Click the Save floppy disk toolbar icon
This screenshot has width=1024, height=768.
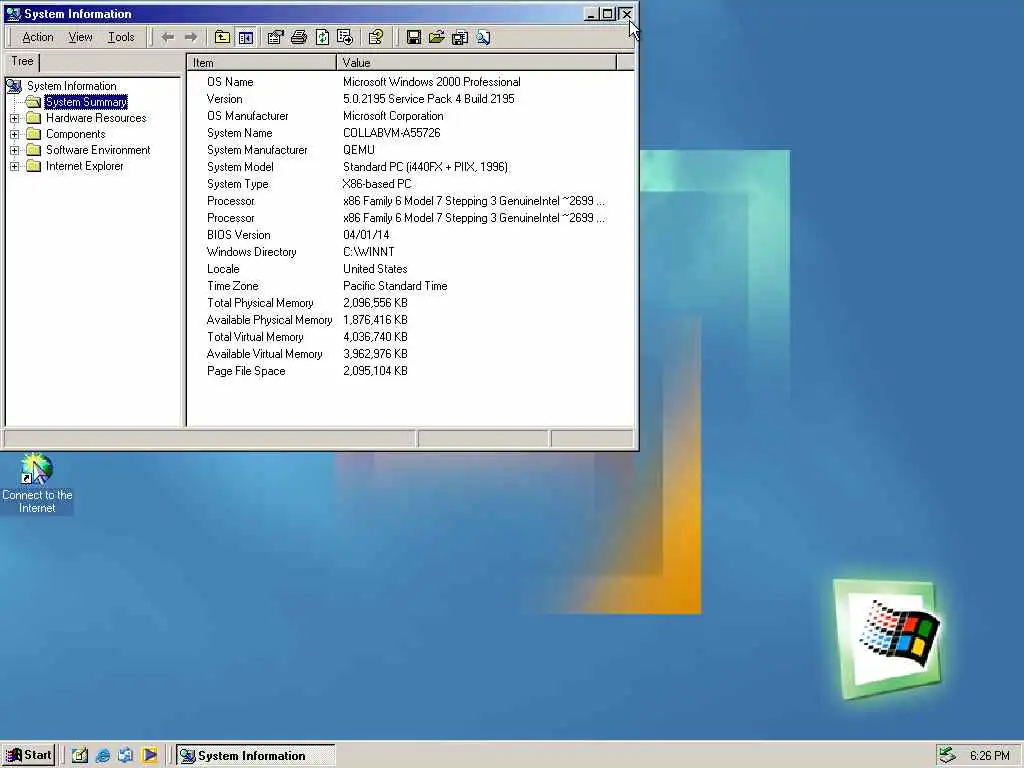pyautogui.click(x=413, y=37)
